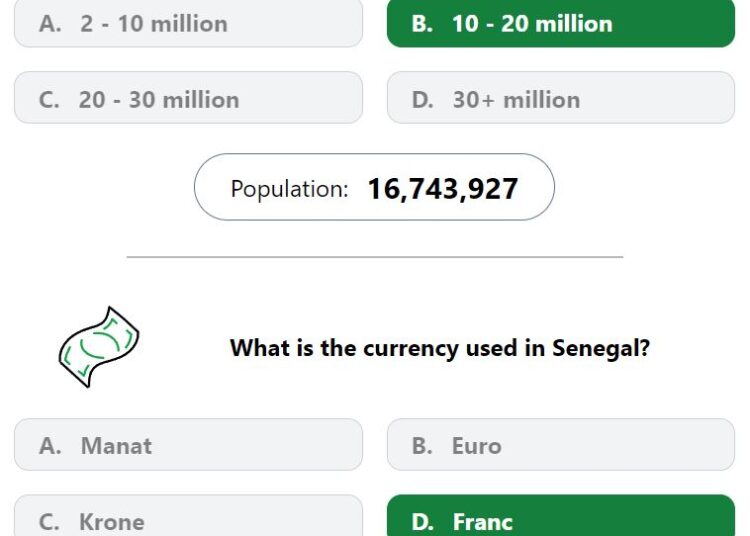
Task: Click the letter A beside Manat
Action: click(x=50, y=446)
